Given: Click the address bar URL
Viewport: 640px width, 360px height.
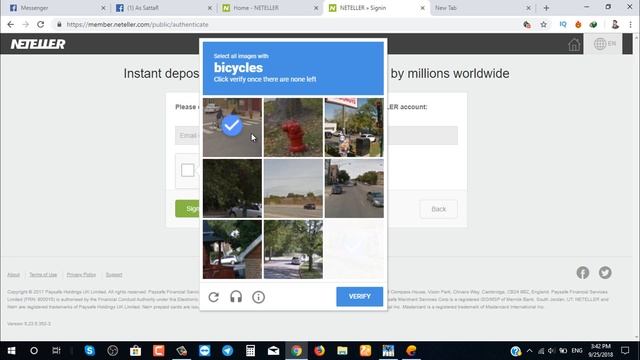Looking at the screenshot, I should [x=138, y=24].
